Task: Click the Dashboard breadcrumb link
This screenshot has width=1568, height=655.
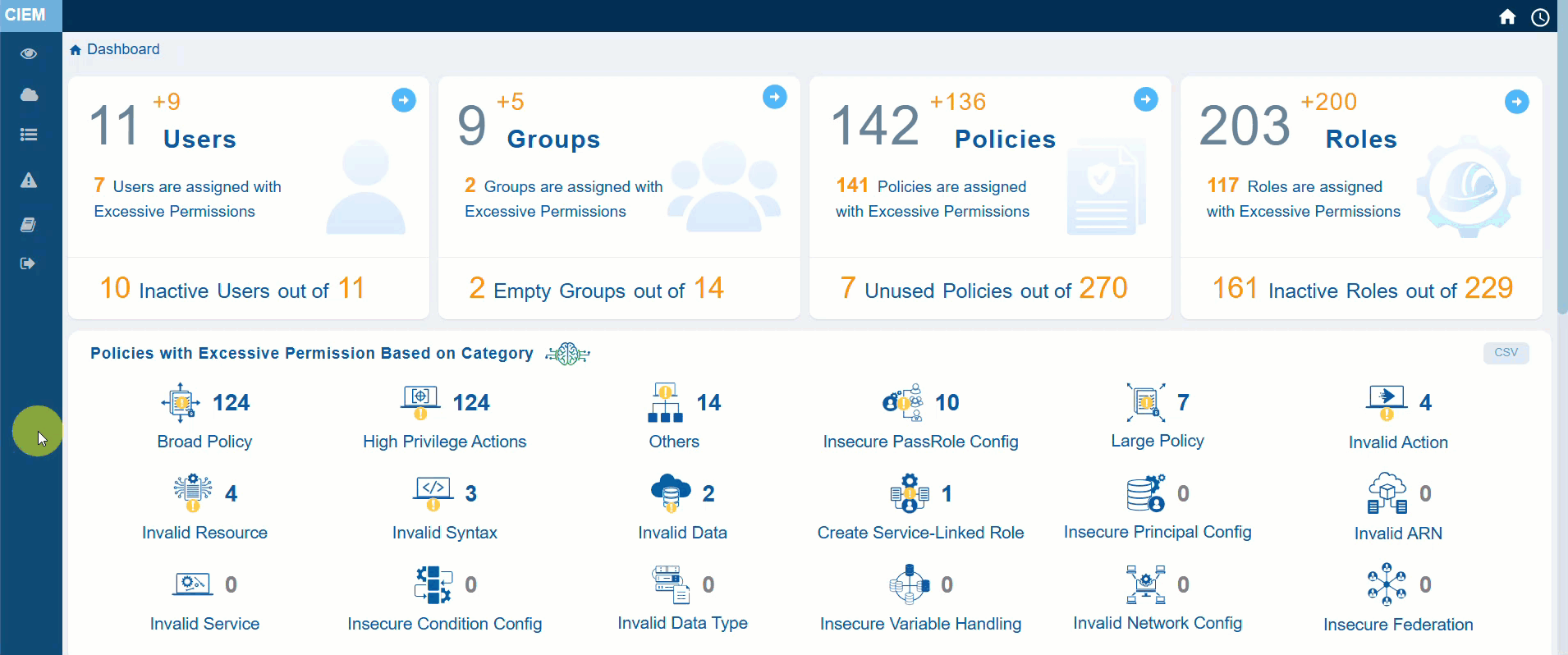Action: click(122, 49)
